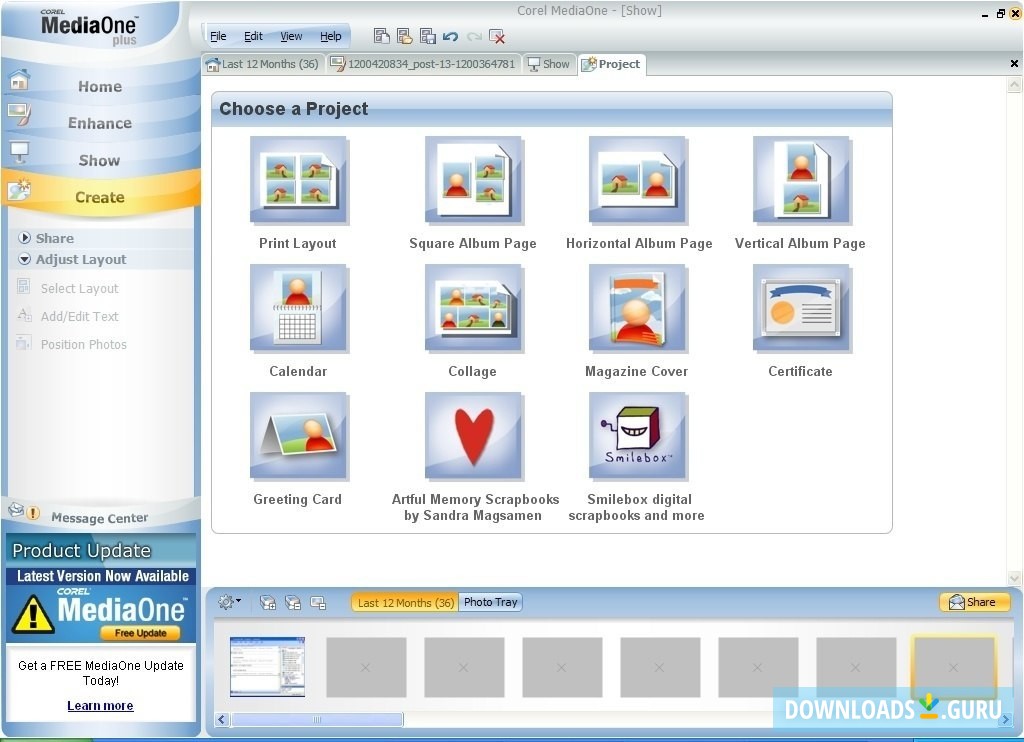Image resolution: width=1024 pixels, height=742 pixels.
Task: Open the Print Layout project
Action: [x=299, y=180]
